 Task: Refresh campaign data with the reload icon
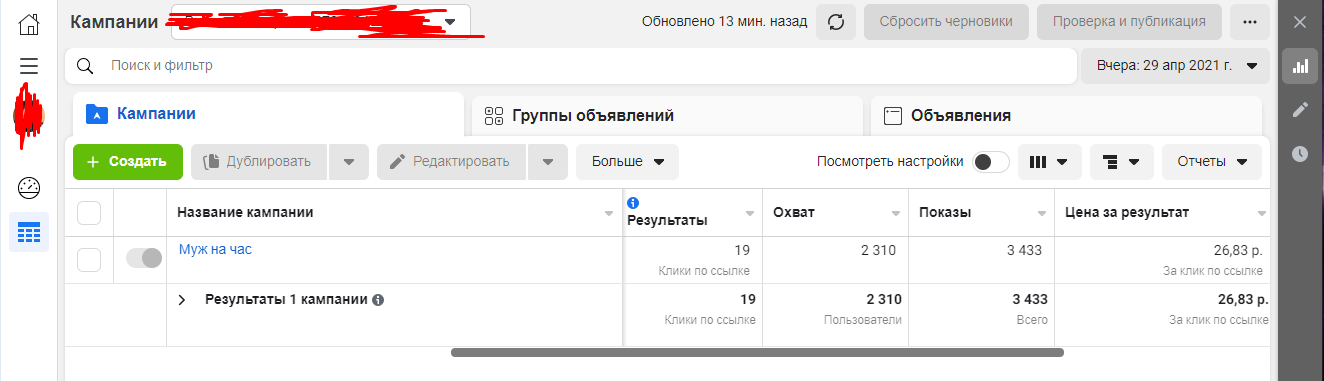pyautogui.click(x=836, y=22)
